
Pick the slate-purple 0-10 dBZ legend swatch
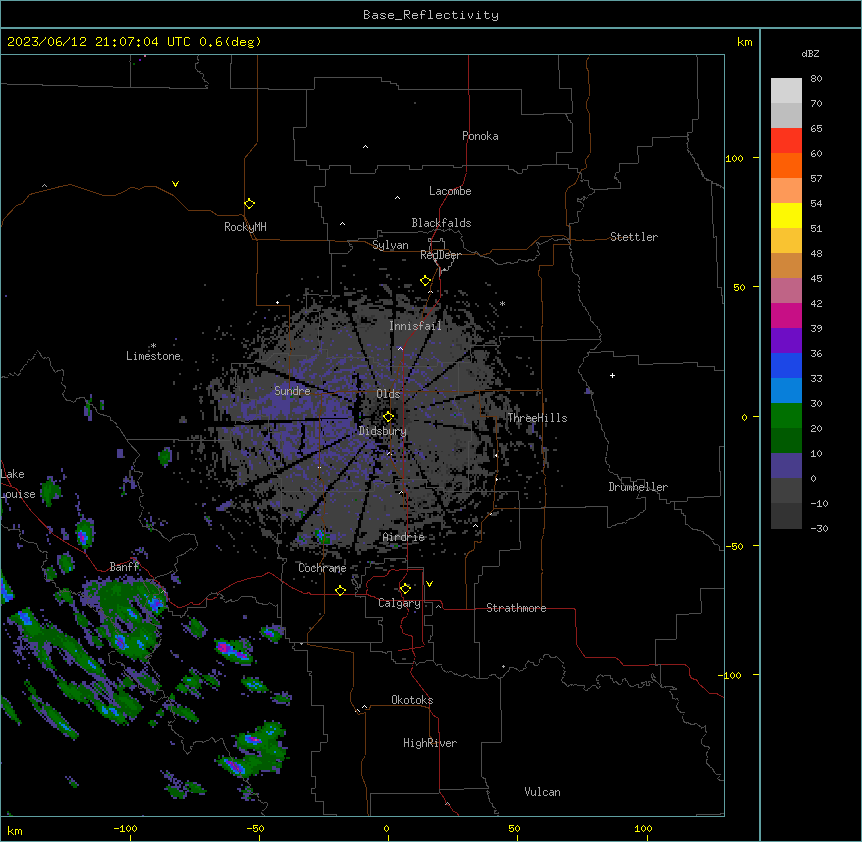tap(786, 466)
